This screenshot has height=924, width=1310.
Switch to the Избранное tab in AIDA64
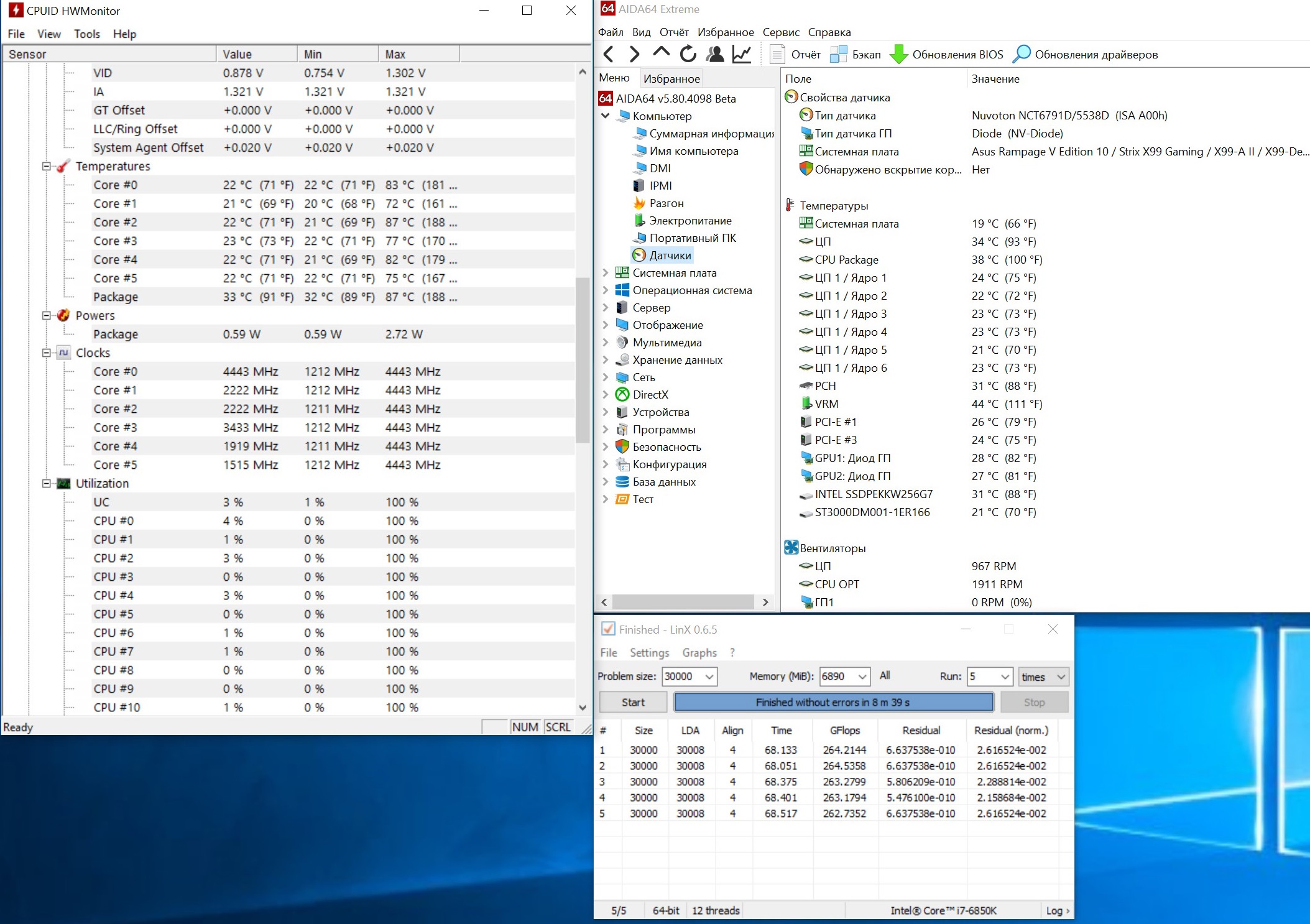coord(671,79)
